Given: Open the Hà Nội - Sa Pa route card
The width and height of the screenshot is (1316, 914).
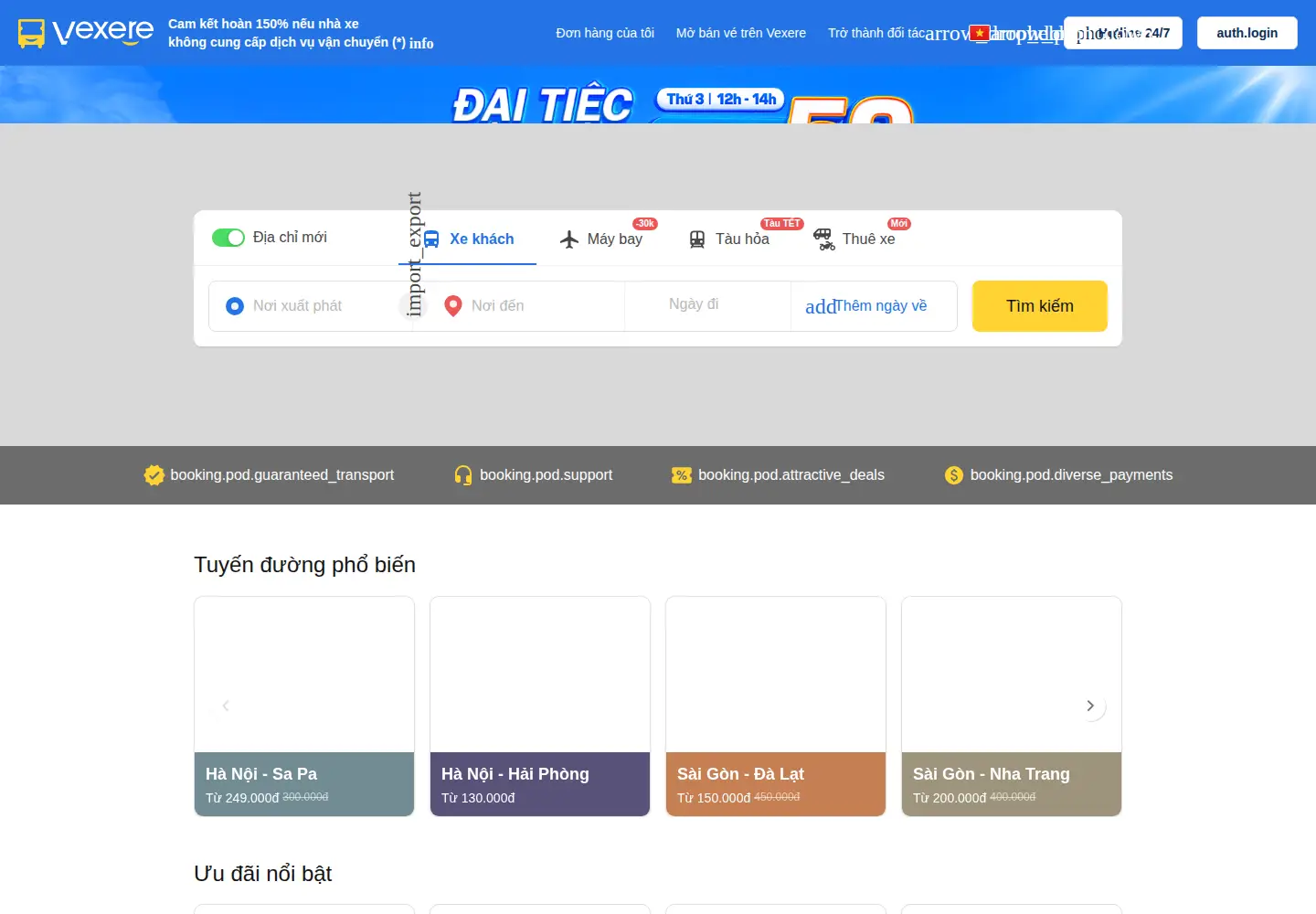Looking at the screenshot, I should tap(304, 707).
